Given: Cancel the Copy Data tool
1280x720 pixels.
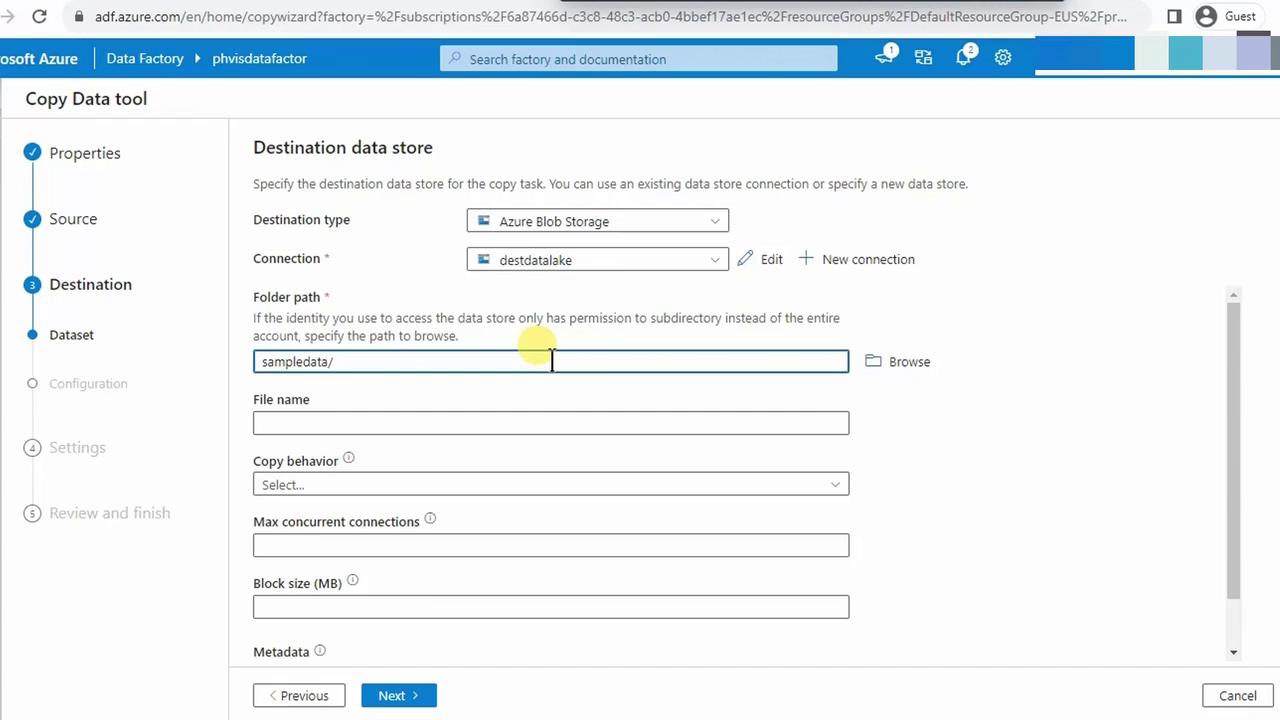Looking at the screenshot, I should 1237,696.
